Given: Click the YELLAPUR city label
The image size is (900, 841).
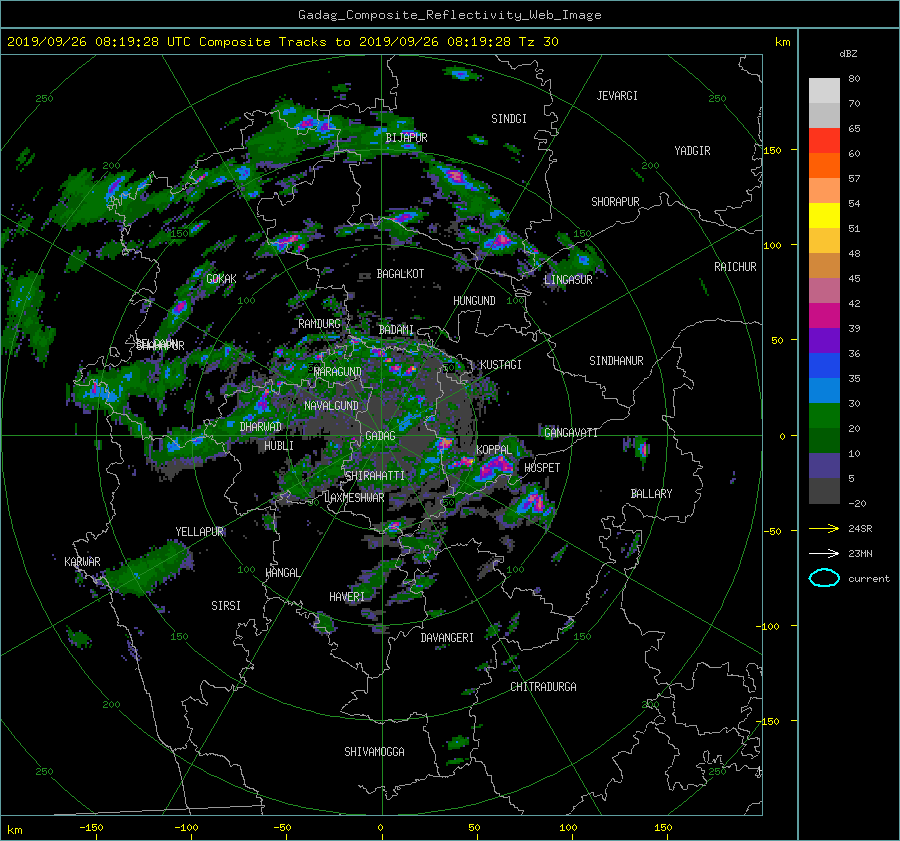Looking at the screenshot, I should pos(199,532).
